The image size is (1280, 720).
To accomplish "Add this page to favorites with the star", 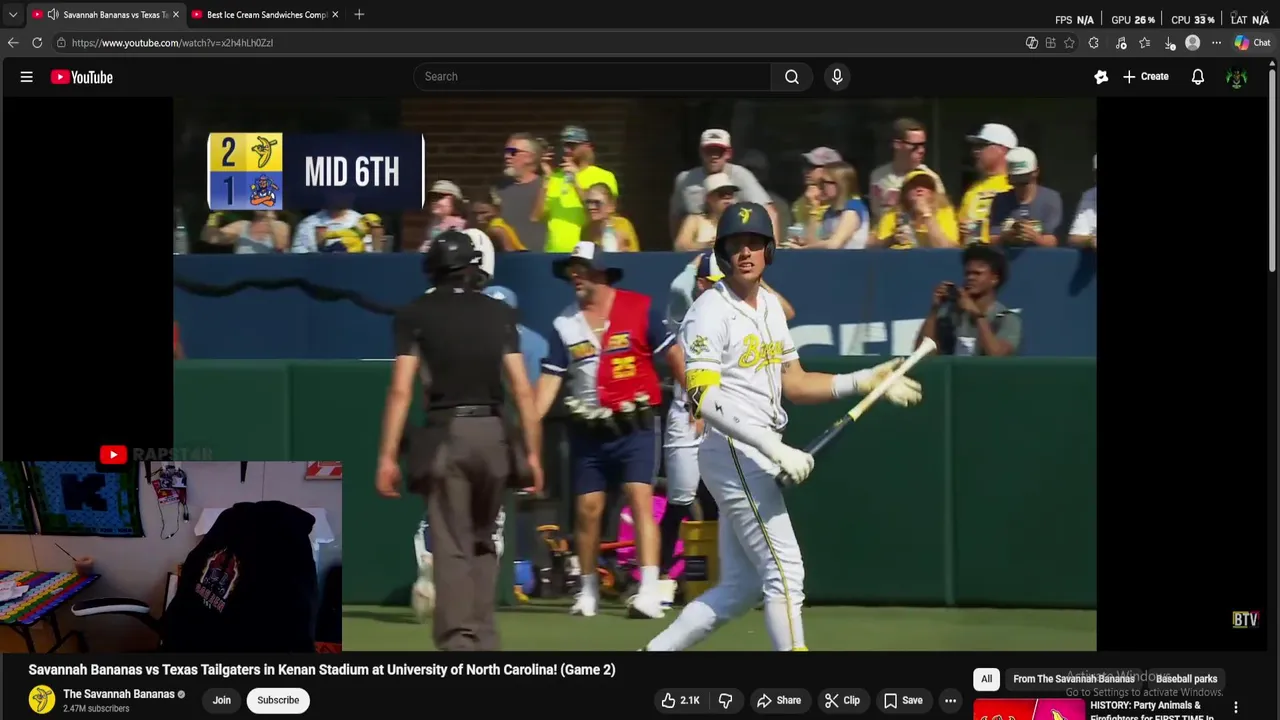I will coord(1069,43).
